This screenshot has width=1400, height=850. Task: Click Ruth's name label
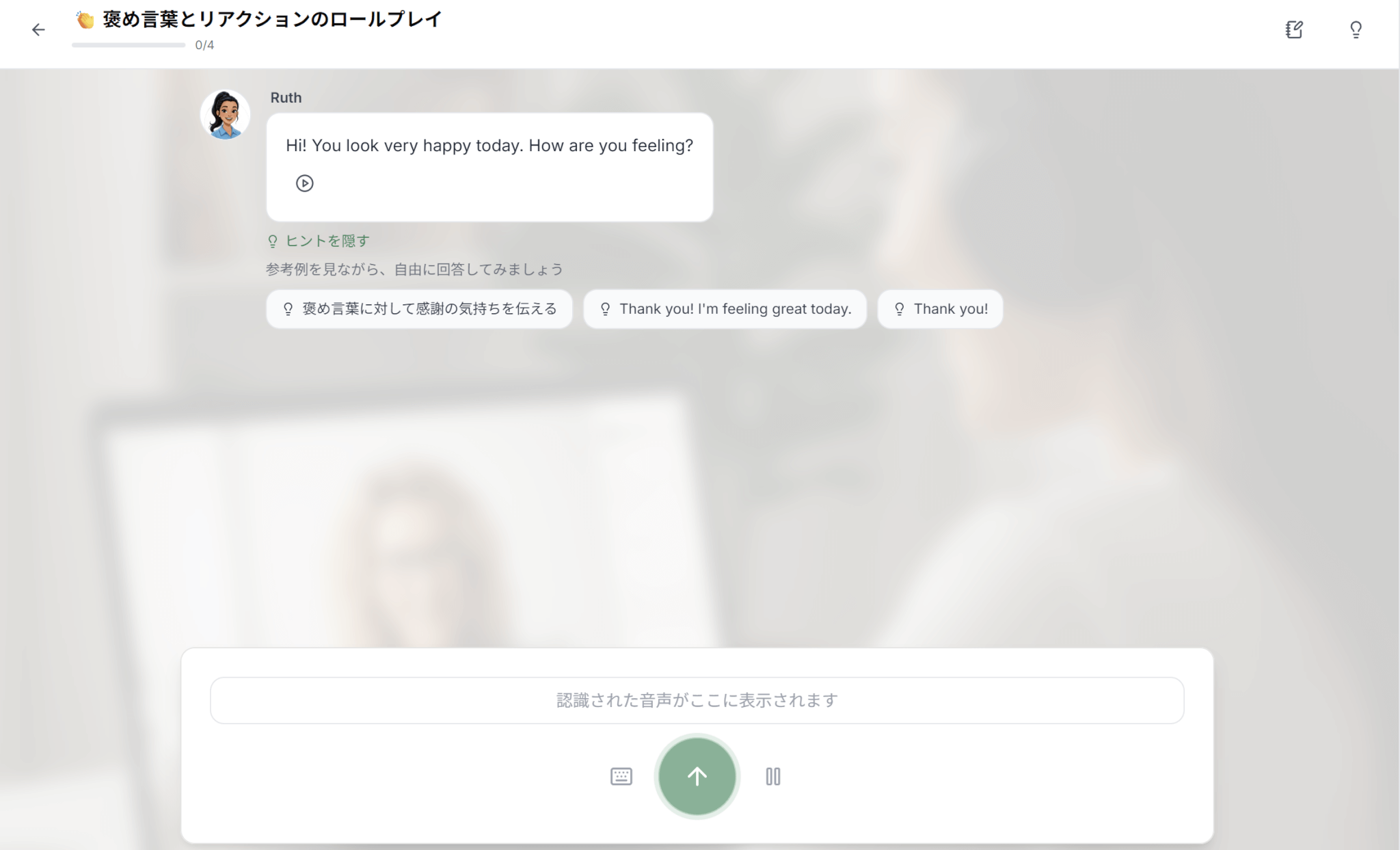[x=286, y=97]
